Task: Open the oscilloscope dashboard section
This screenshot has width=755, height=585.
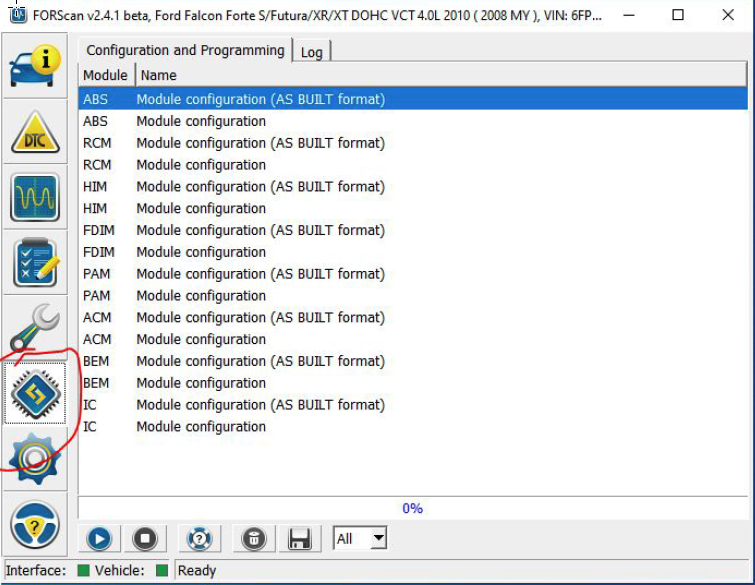Action: 35,197
